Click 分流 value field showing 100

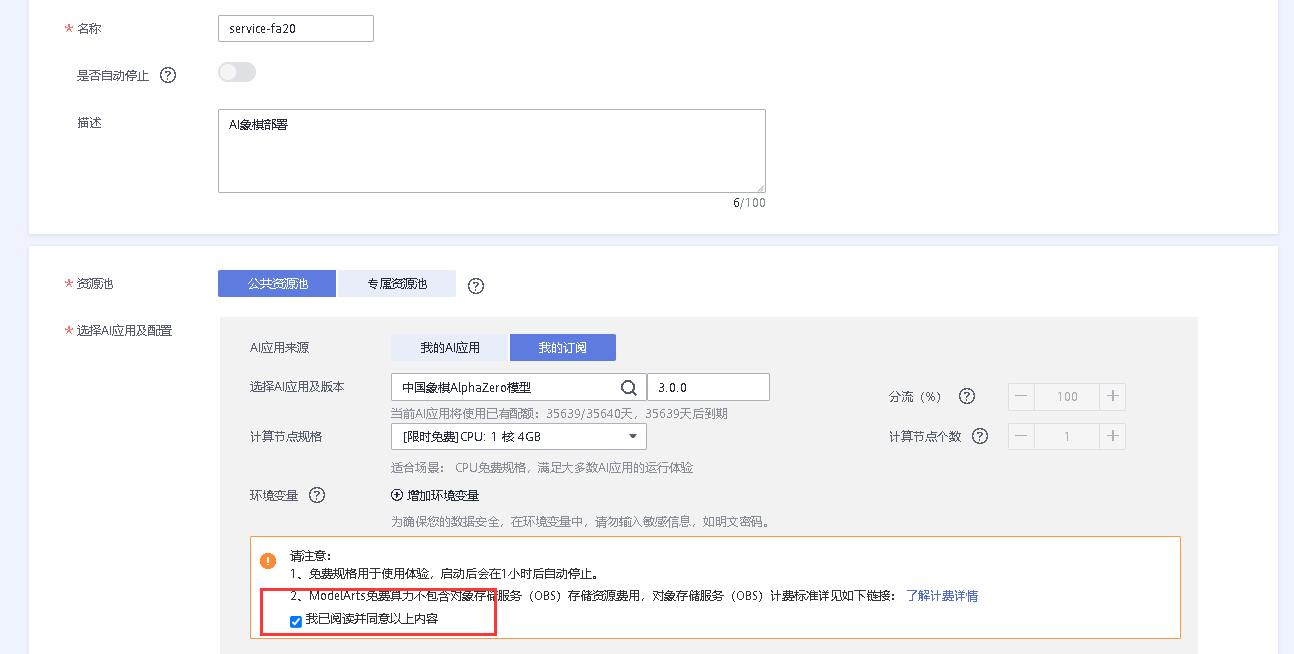pyautogui.click(x=1067, y=396)
